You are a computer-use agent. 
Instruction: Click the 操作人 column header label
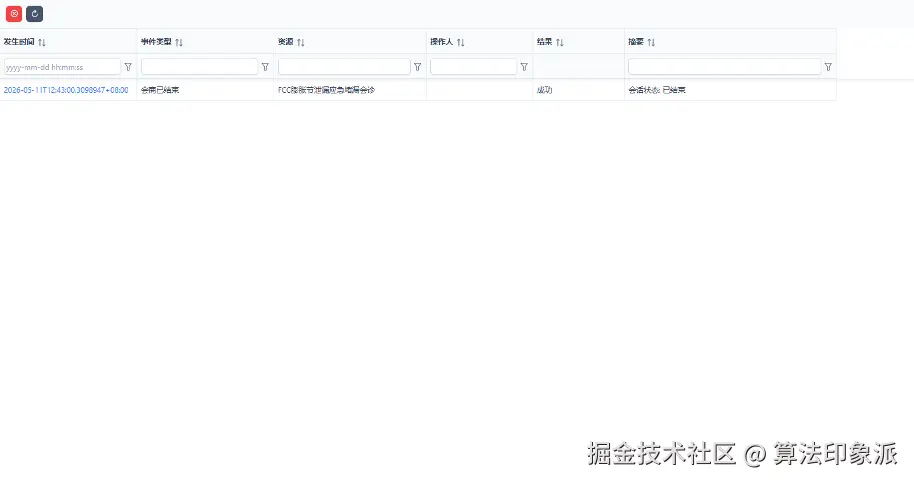click(441, 42)
